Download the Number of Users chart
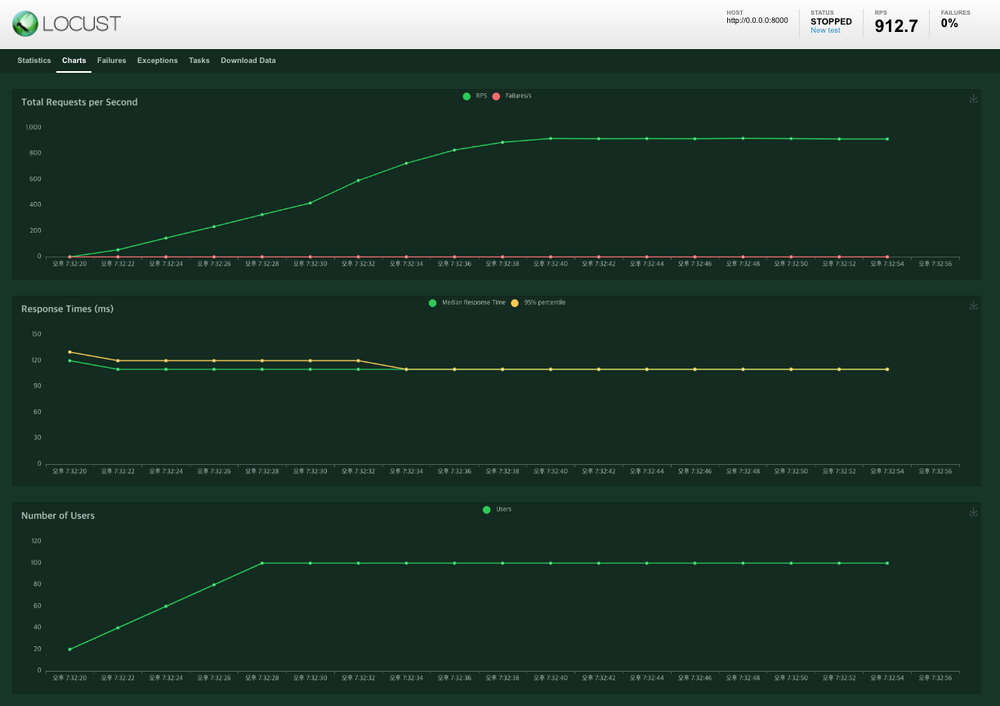Viewport: 1000px width, 706px height. click(973, 513)
